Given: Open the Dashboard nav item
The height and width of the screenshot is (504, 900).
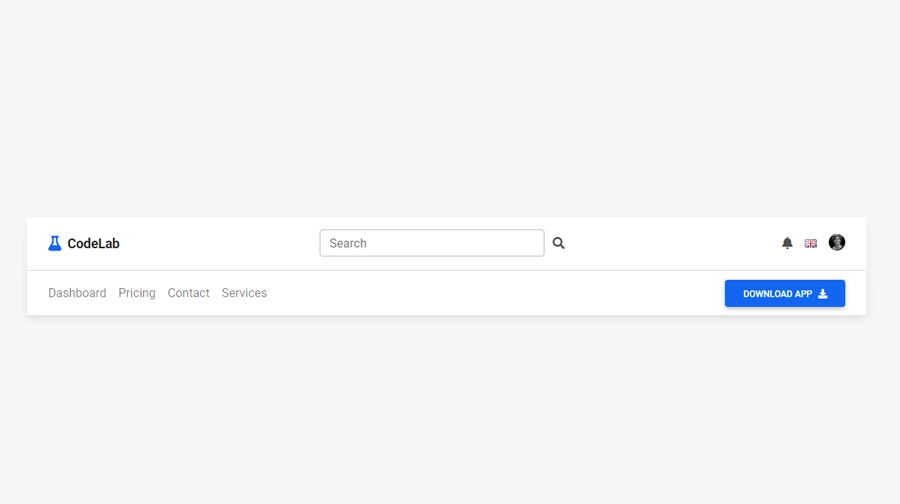Looking at the screenshot, I should coord(77,293).
